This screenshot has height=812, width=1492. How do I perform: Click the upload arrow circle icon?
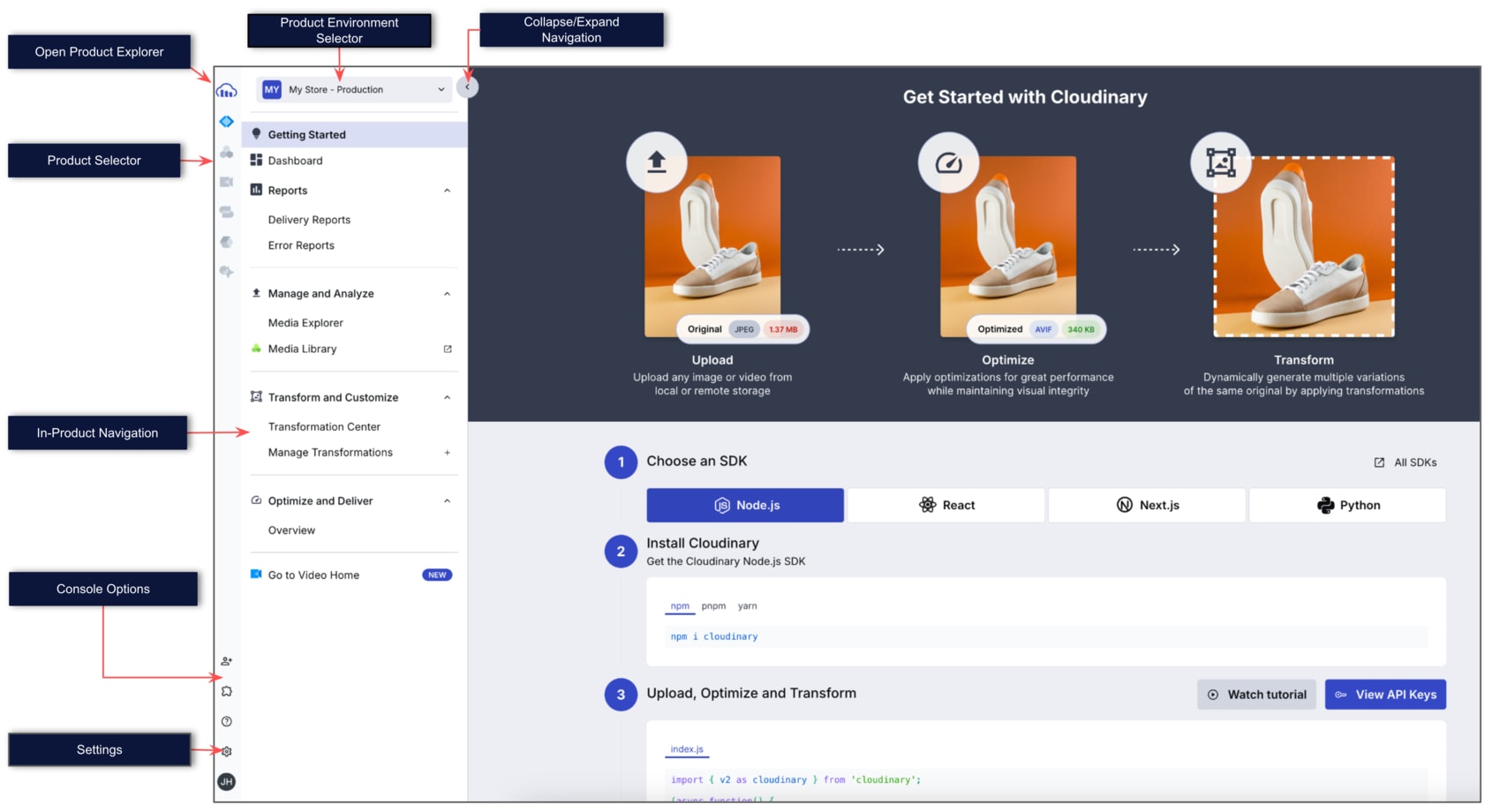(x=657, y=162)
